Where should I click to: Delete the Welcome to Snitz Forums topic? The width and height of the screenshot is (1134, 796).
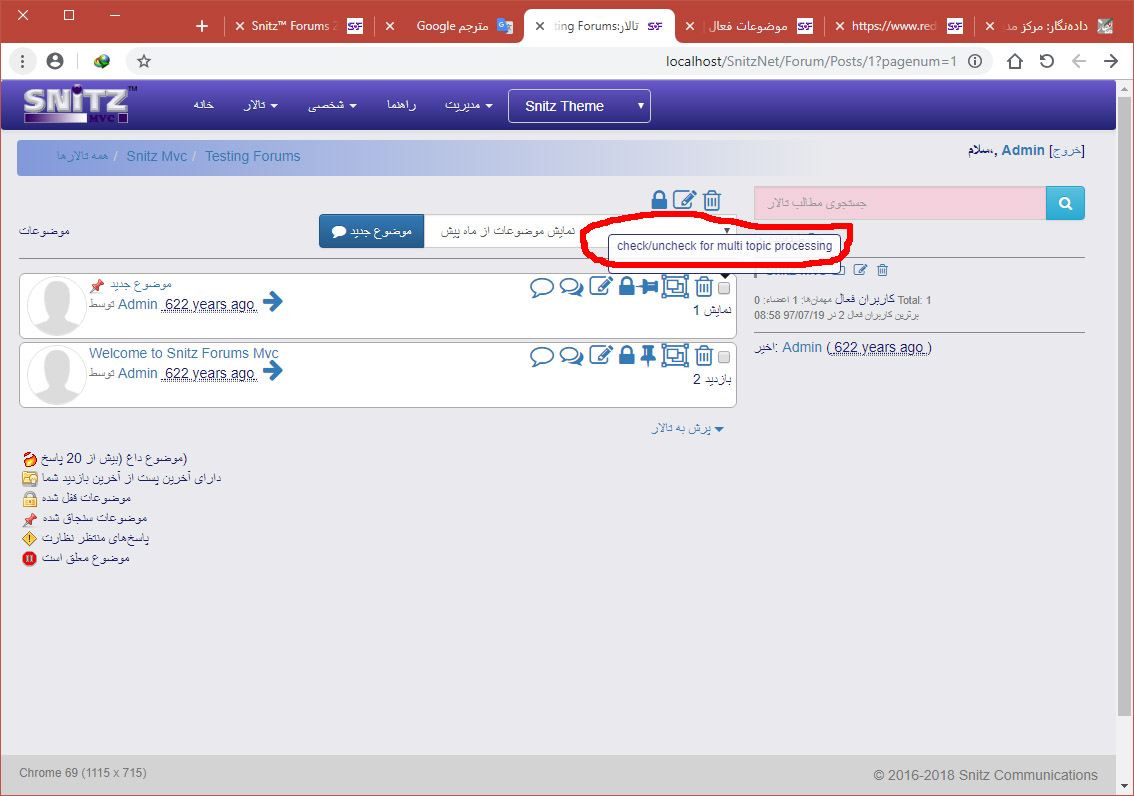704,355
